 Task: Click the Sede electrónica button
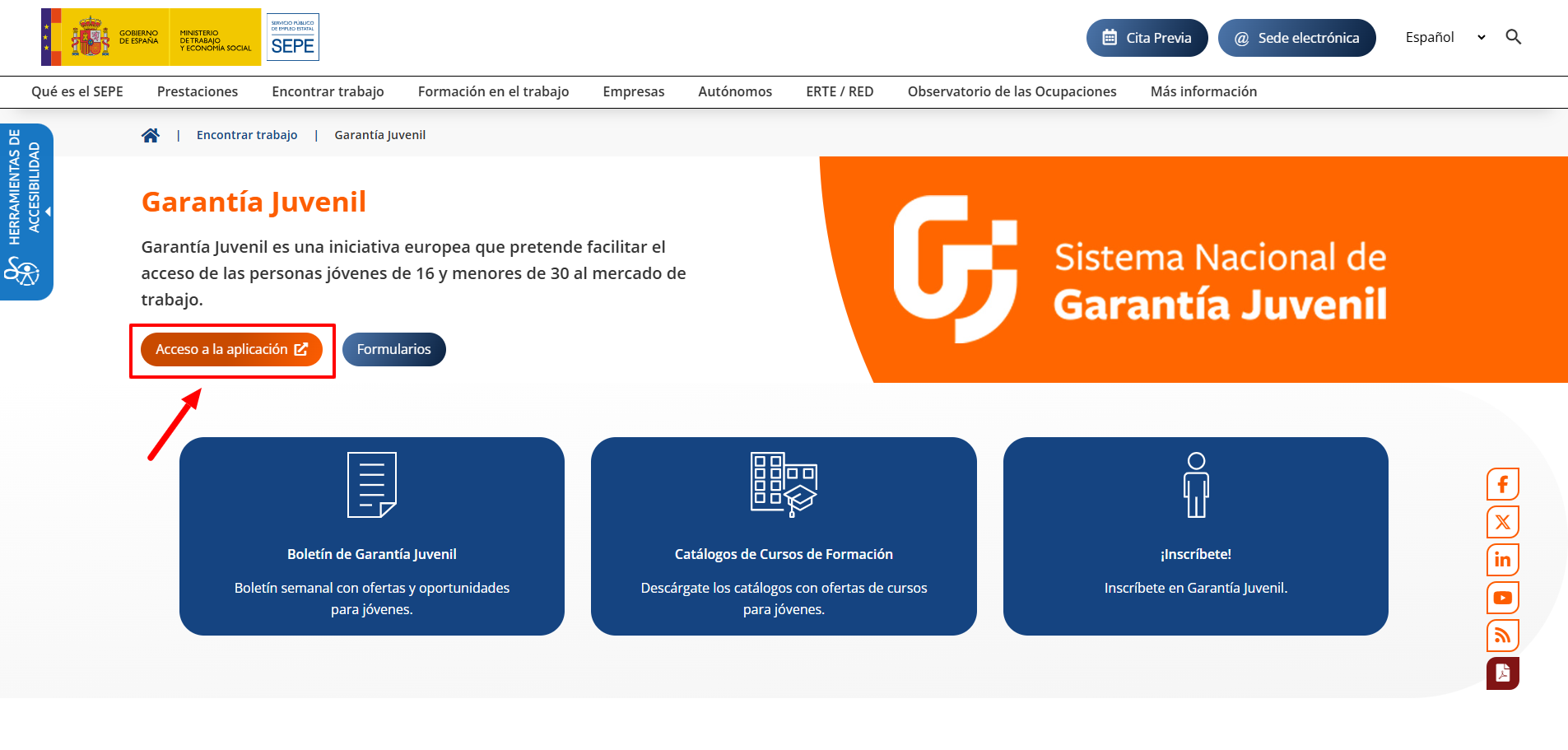[1296, 38]
